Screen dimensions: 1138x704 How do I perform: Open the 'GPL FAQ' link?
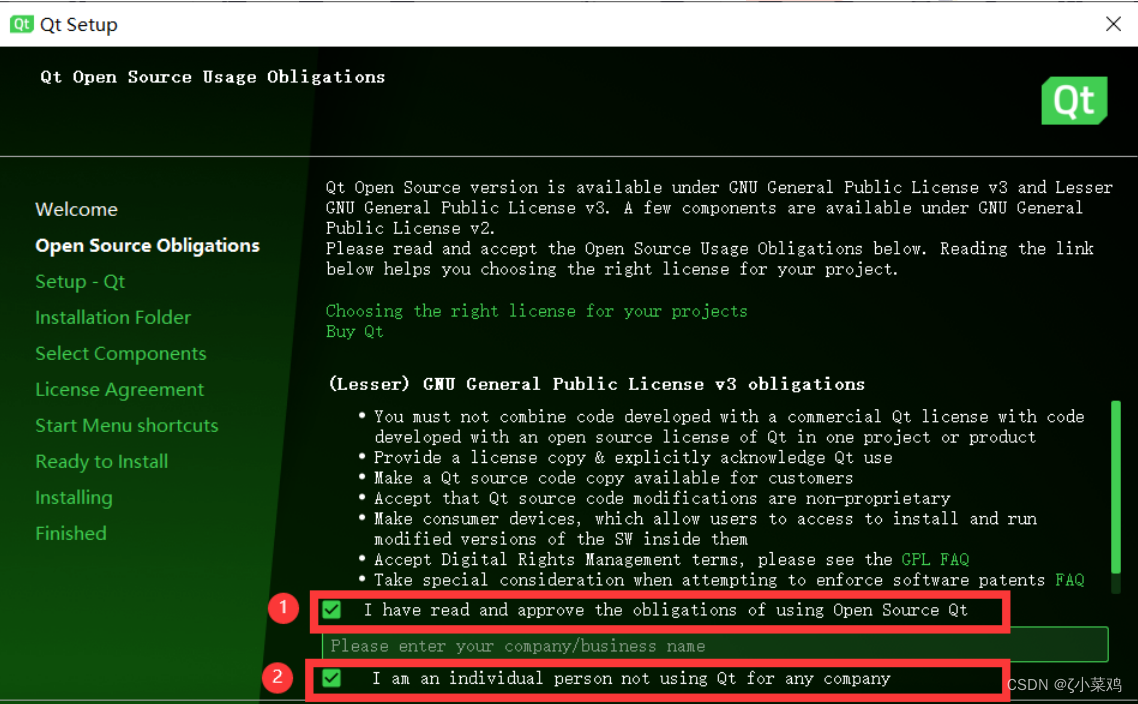click(x=935, y=560)
